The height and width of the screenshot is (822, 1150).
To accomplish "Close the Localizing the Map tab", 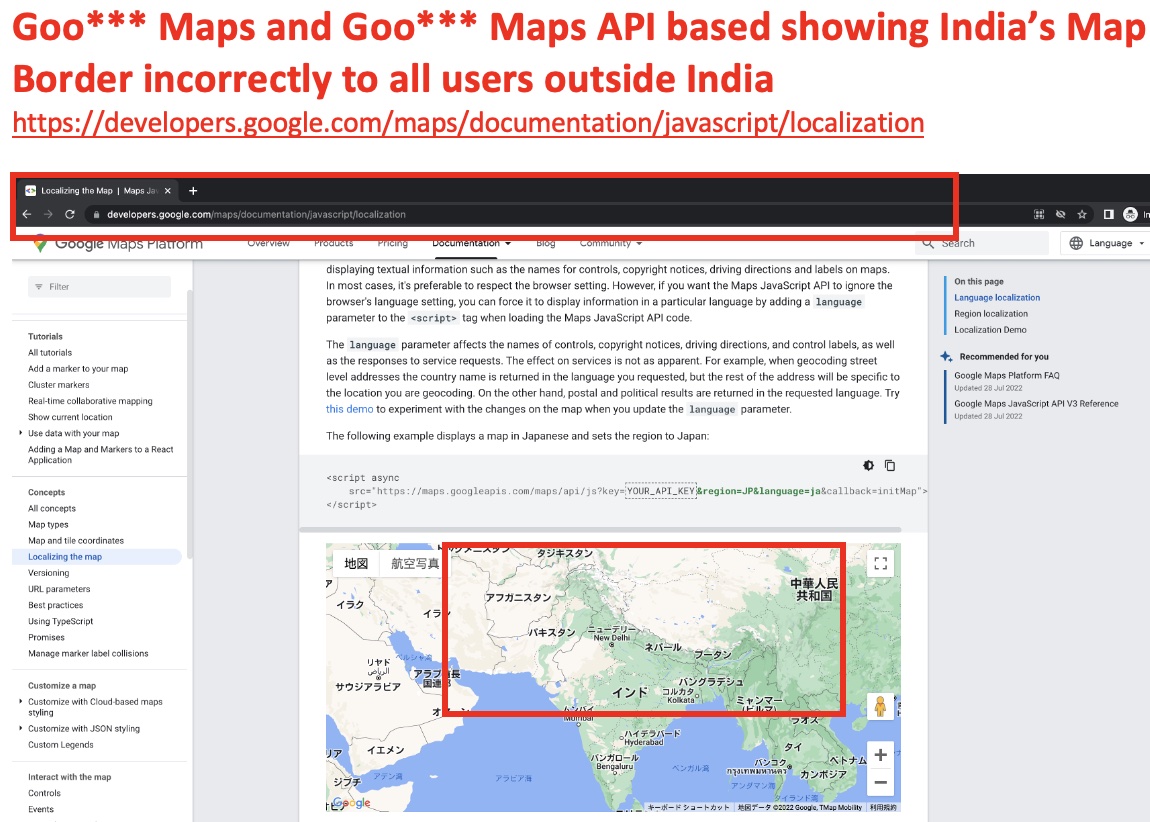I will 168,191.
